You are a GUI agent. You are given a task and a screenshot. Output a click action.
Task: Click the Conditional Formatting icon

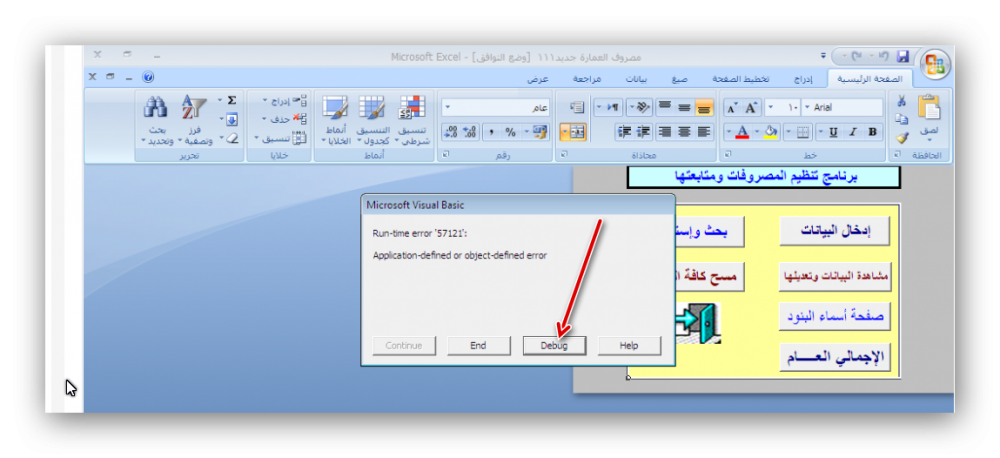tap(412, 108)
